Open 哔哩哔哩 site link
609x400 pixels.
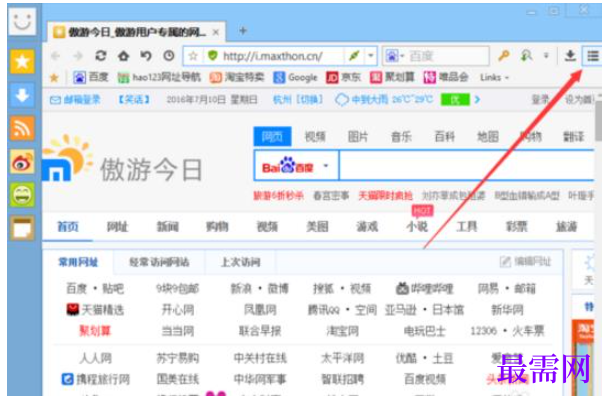pyautogui.click(x=425, y=289)
